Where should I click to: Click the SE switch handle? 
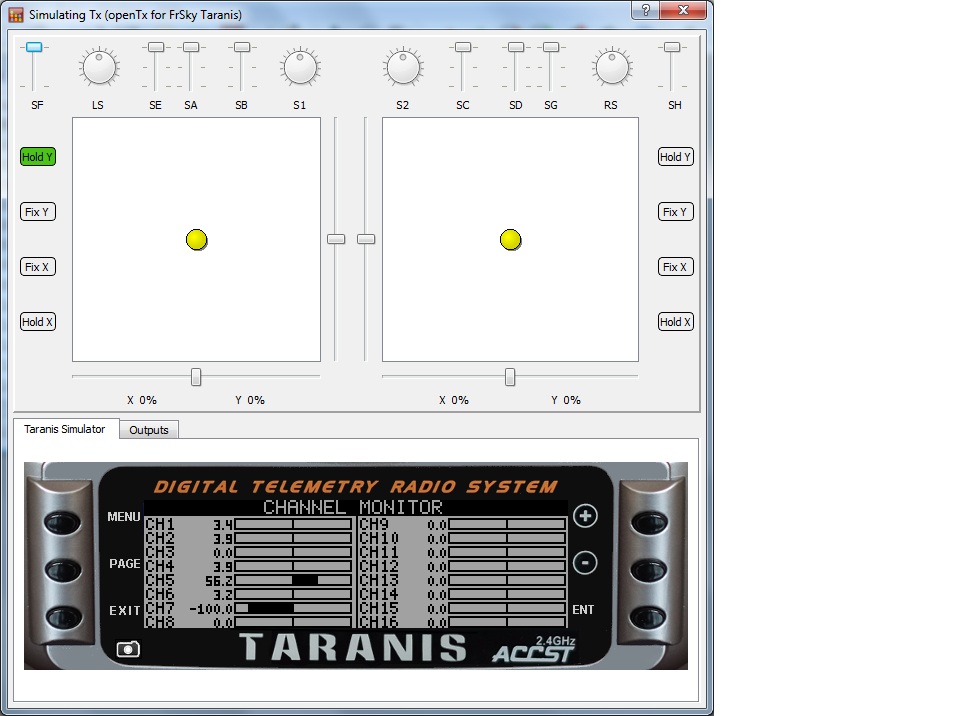[x=156, y=47]
